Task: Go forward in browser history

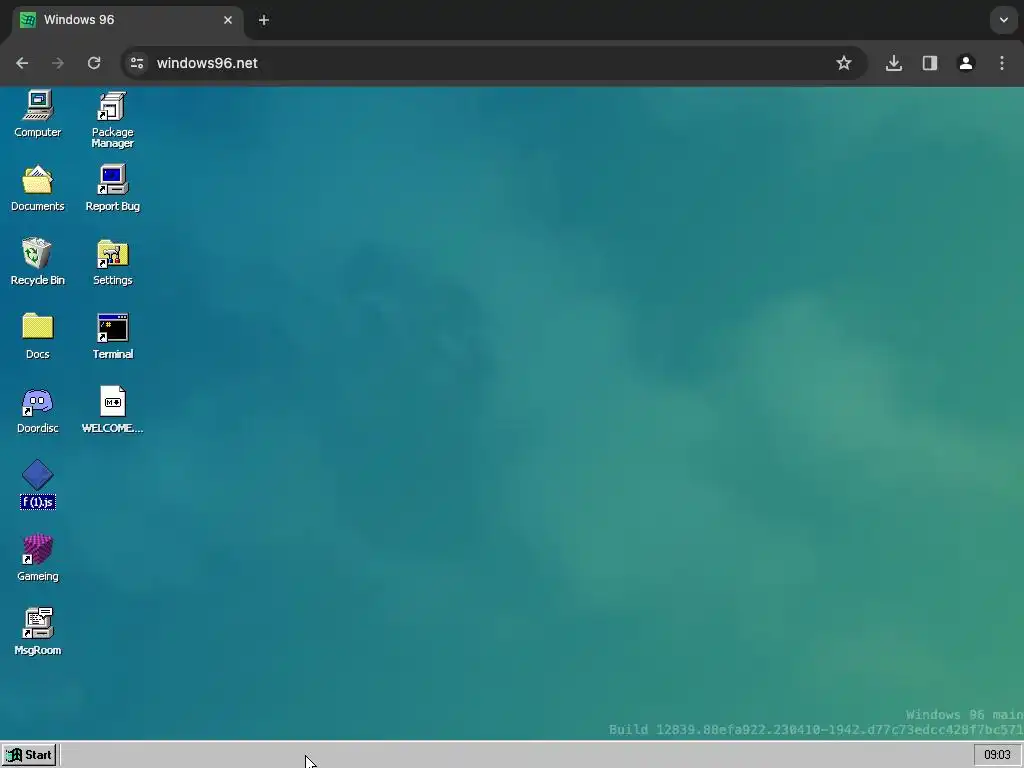Action: [x=58, y=63]
